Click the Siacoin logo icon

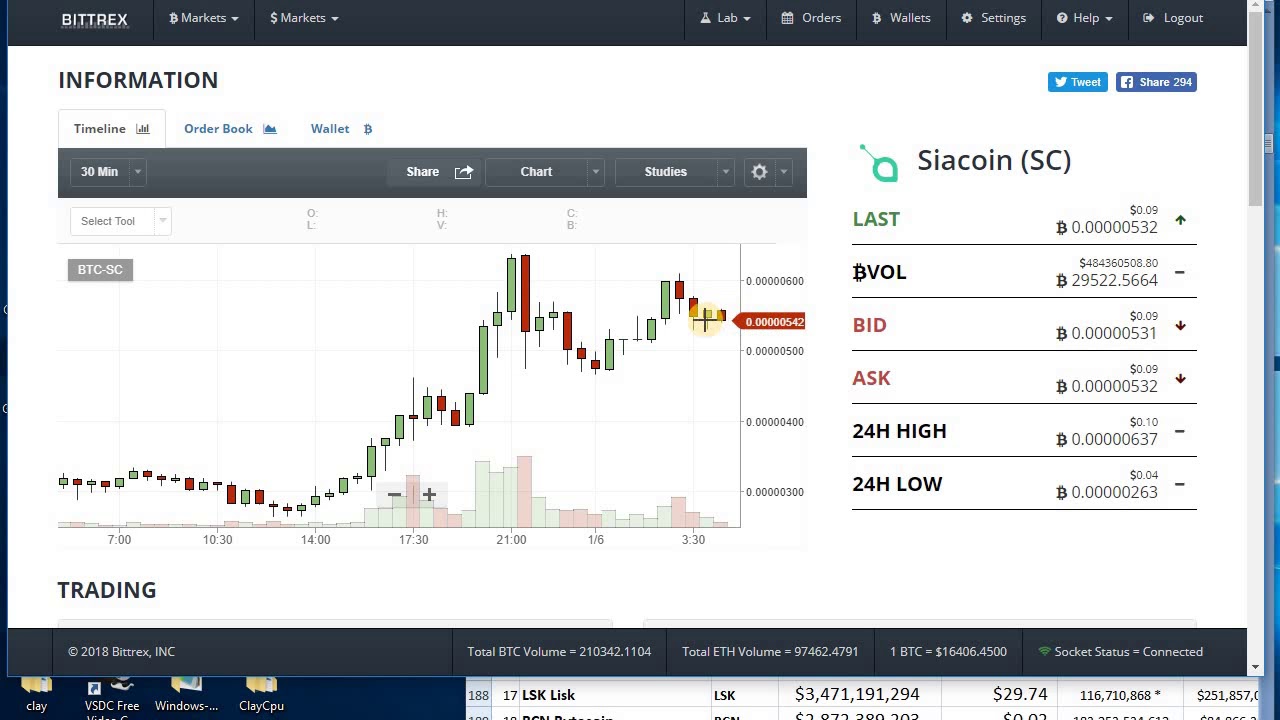pyautogui.click(x=880, y=163)
